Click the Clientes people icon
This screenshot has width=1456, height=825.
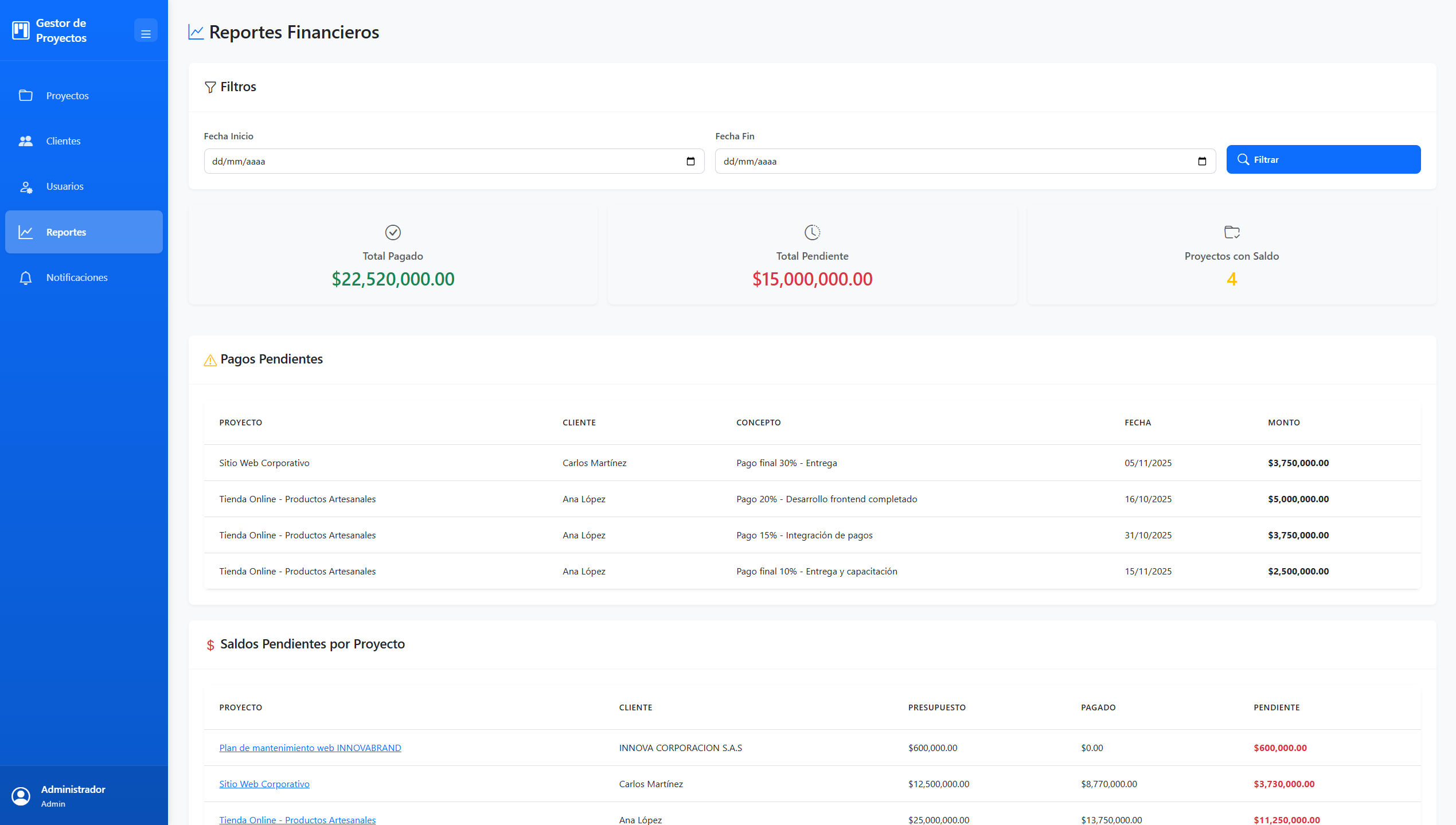tap(26, 141)
